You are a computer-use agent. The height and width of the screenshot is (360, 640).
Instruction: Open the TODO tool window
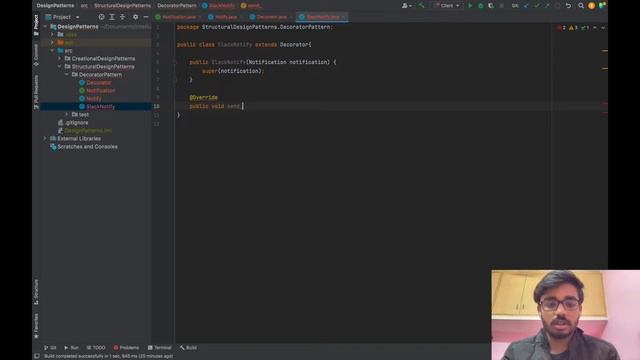point(96,348)
